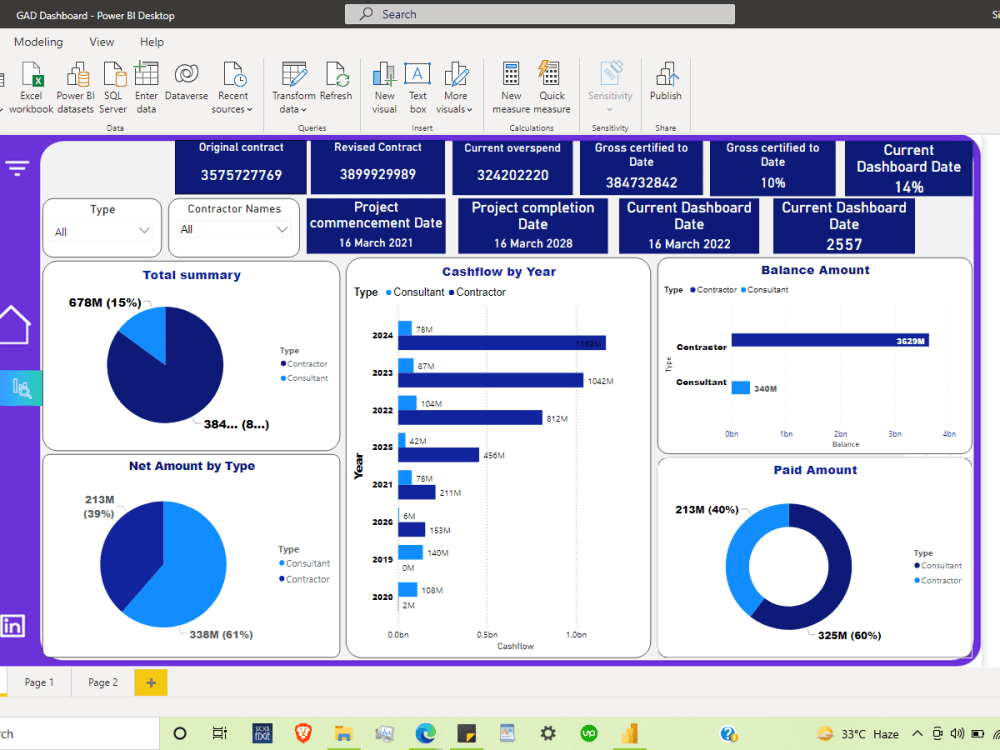1000x750 pixels.
Task: Open Microsoft Edge from taskbar
Action: pos(425,733)
